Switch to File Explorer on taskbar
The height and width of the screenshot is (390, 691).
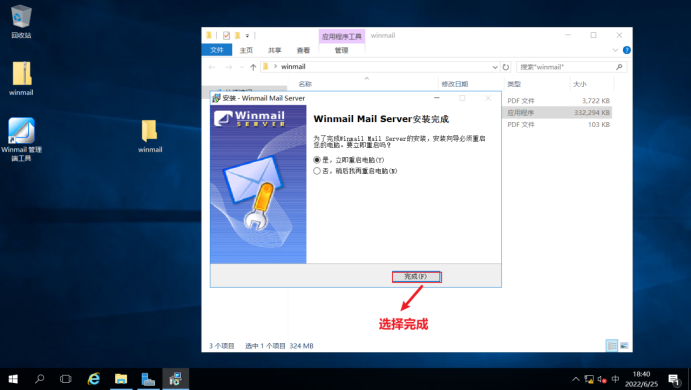tap(121, 379)
